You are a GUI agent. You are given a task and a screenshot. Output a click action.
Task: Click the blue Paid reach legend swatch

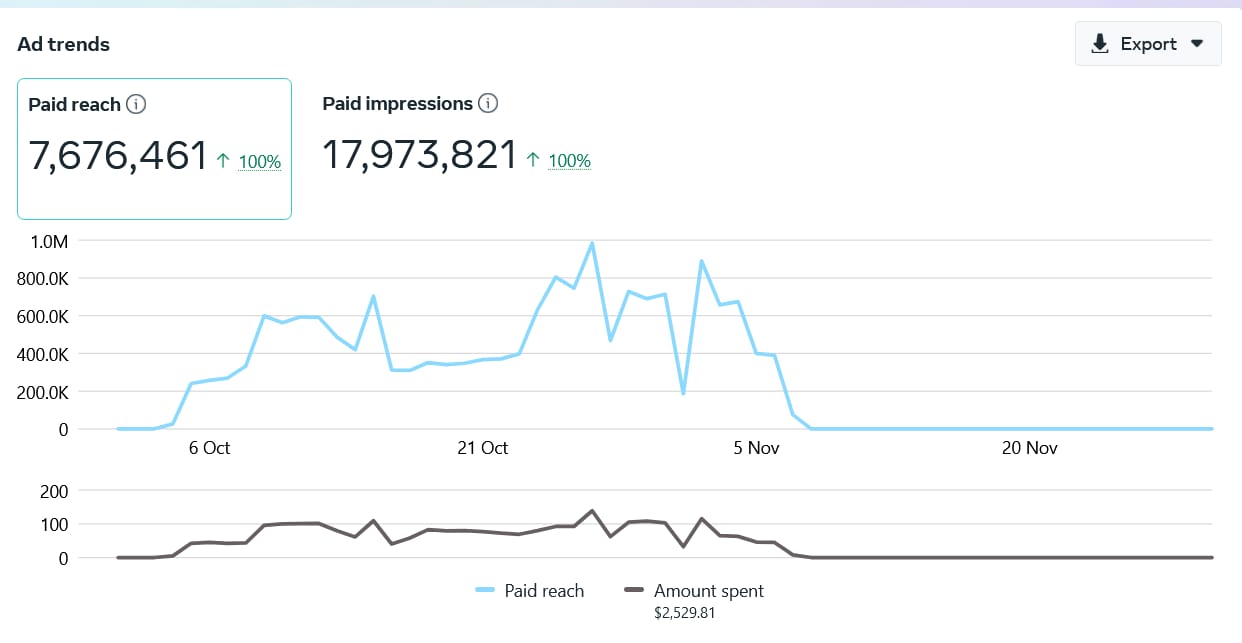coord(485,591)
